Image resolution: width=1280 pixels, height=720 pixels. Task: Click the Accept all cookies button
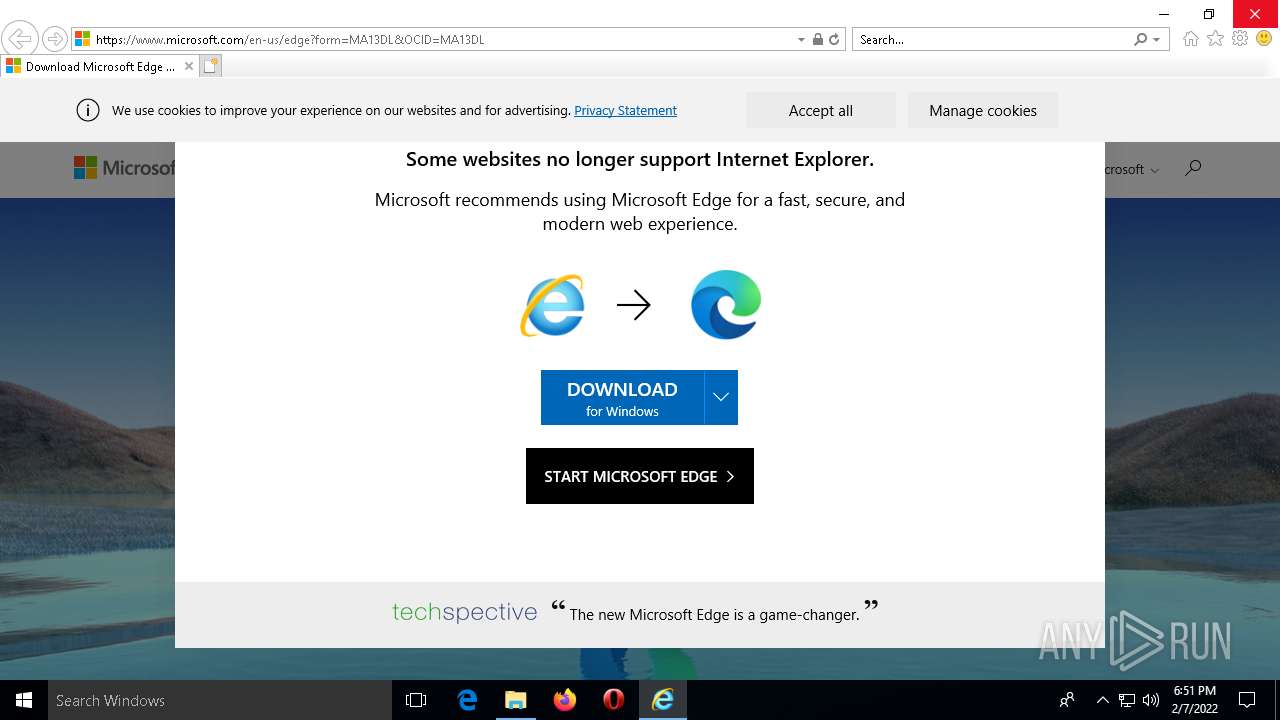(x=821, y=111)
